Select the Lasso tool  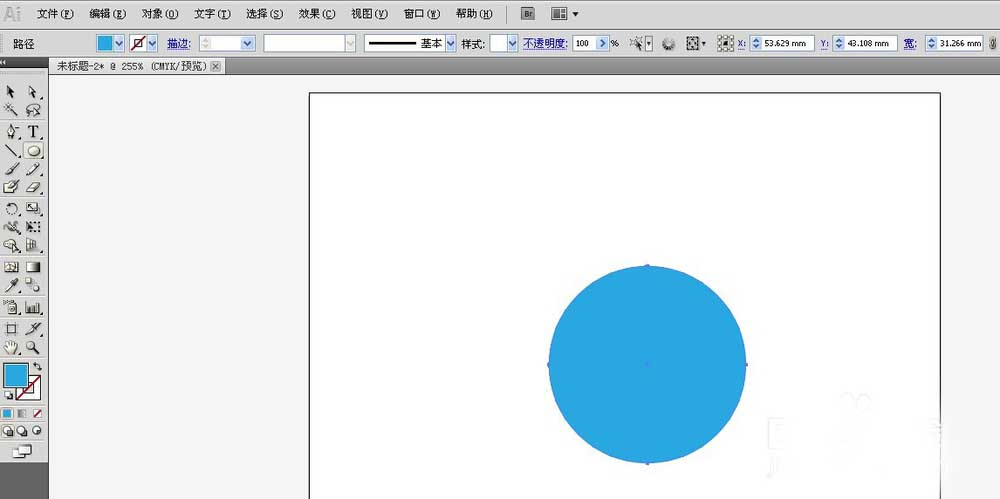coord(33,110)
